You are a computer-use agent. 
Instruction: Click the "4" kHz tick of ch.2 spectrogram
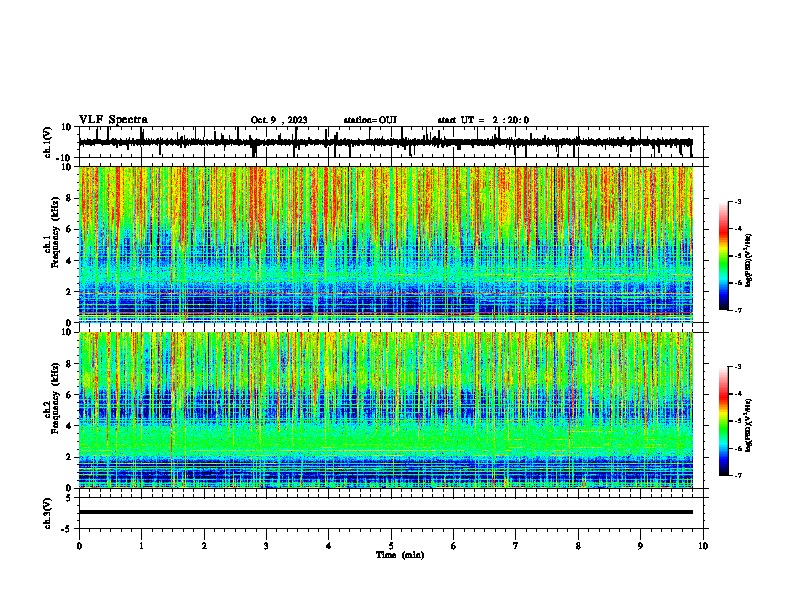(69, 426)
